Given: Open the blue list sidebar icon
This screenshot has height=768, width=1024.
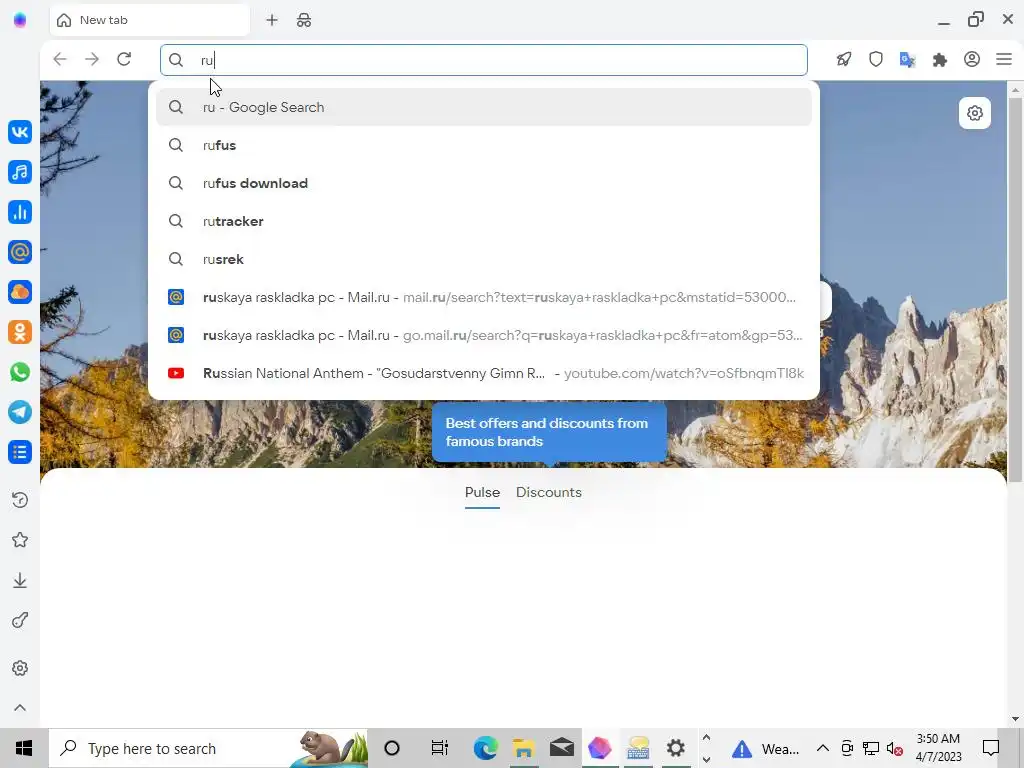Looking at the screenshot, I should (20, 452).
